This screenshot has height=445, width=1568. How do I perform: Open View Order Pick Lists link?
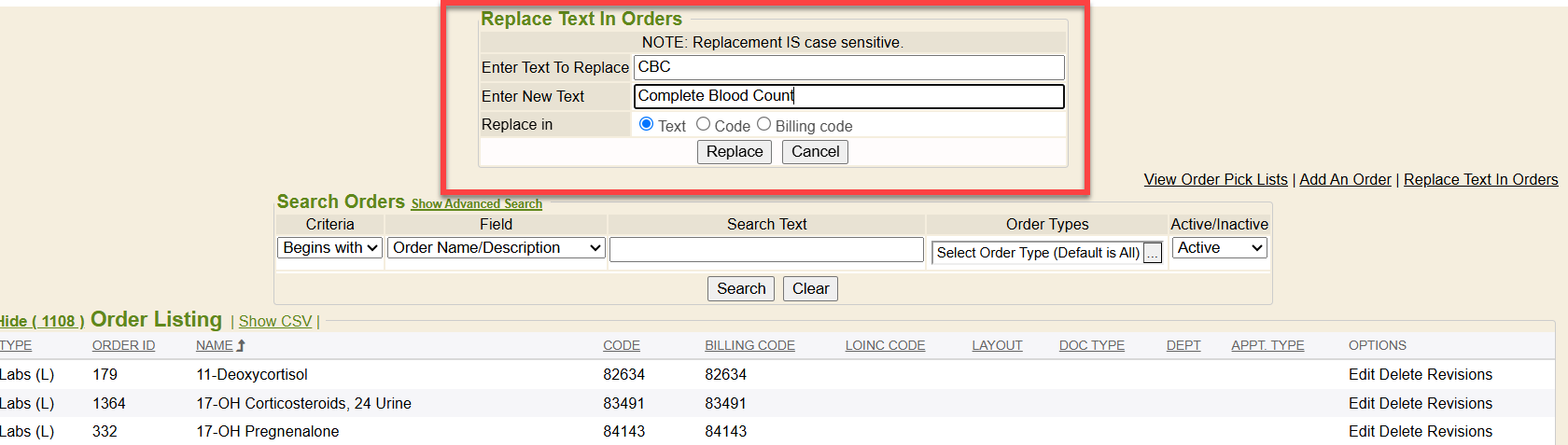[x=1215, y=180]
